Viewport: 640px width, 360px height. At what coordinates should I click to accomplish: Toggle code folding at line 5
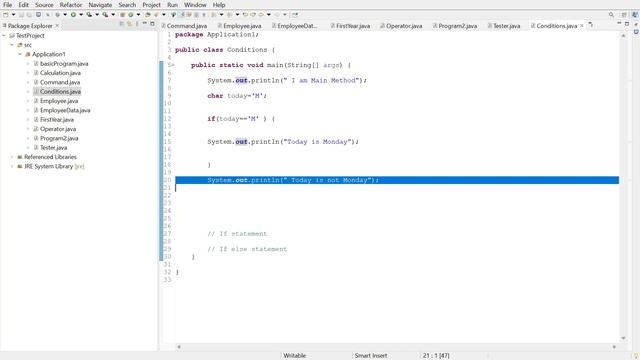click(x=172, y=65)
